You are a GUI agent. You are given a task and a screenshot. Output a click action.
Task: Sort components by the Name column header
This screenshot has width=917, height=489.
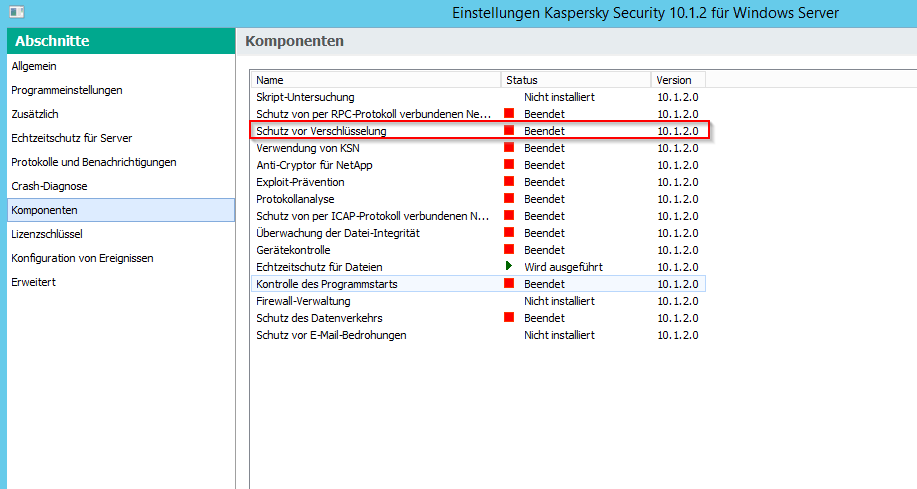376,80
